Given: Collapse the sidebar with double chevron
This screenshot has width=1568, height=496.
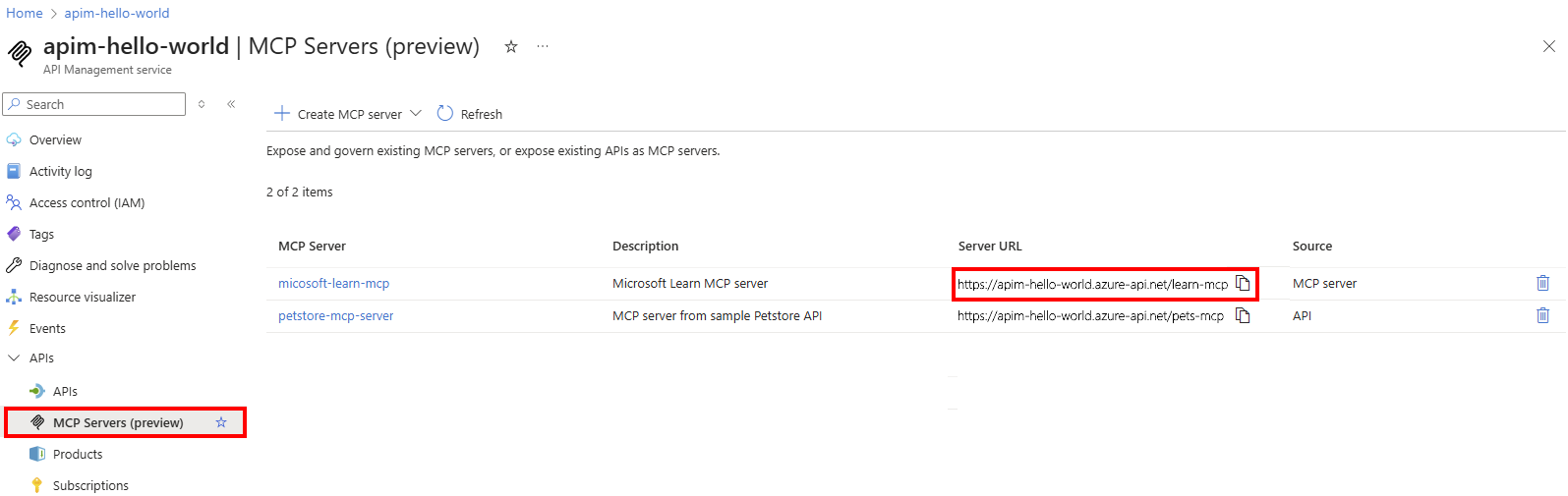Looking at the screenshot, I should tap(231, 104).
